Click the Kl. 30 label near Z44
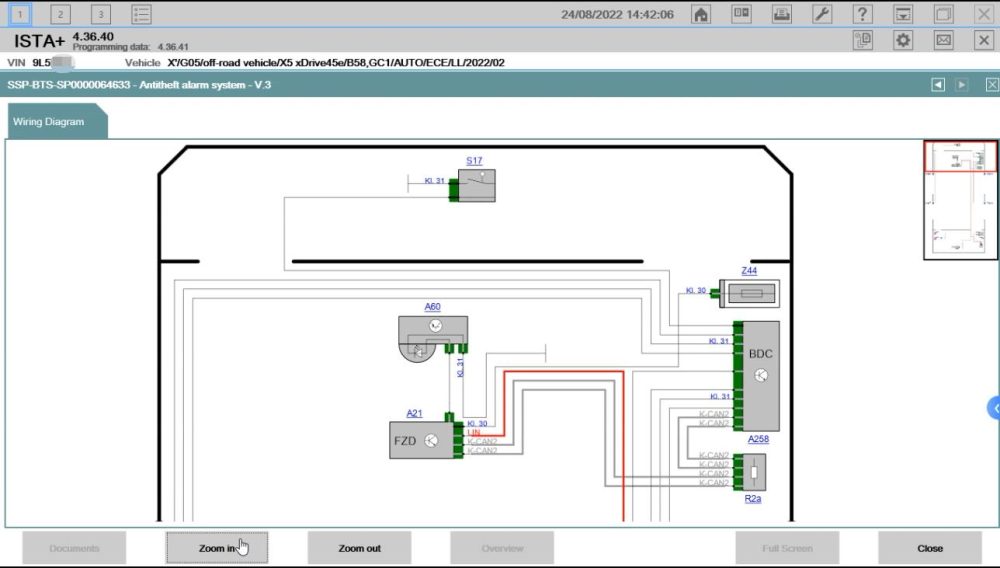This screenshot has width=1000, height=568. 696,290
